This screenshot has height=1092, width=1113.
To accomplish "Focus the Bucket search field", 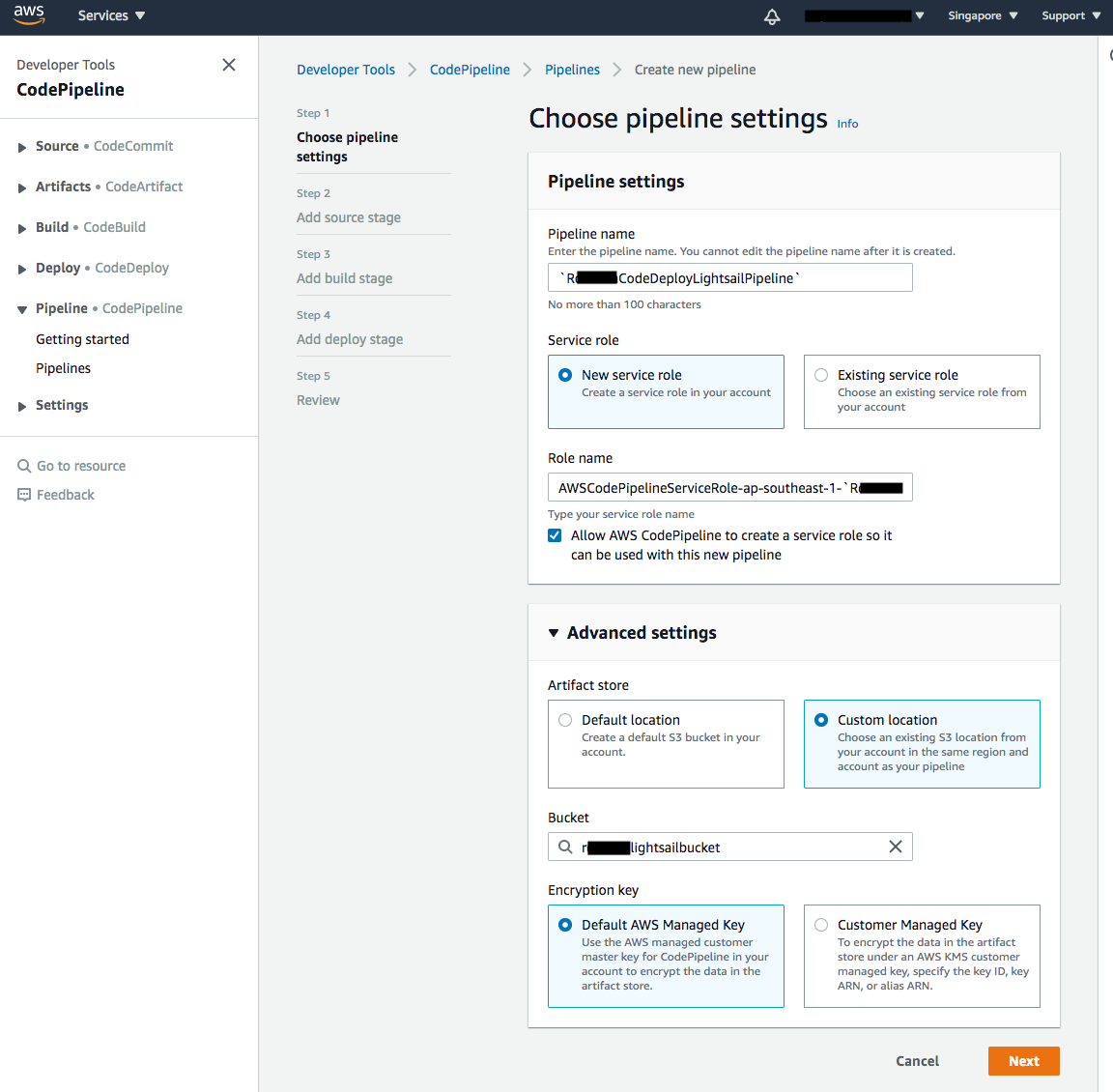I will pos(729,847).
